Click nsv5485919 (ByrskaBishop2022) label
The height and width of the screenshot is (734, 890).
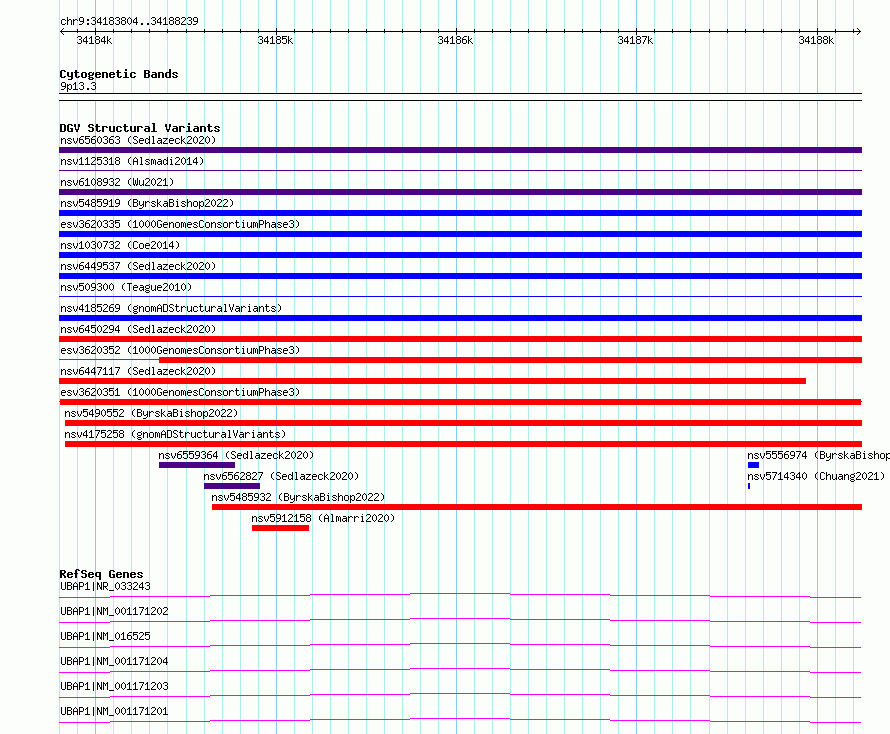coord(147,203)
